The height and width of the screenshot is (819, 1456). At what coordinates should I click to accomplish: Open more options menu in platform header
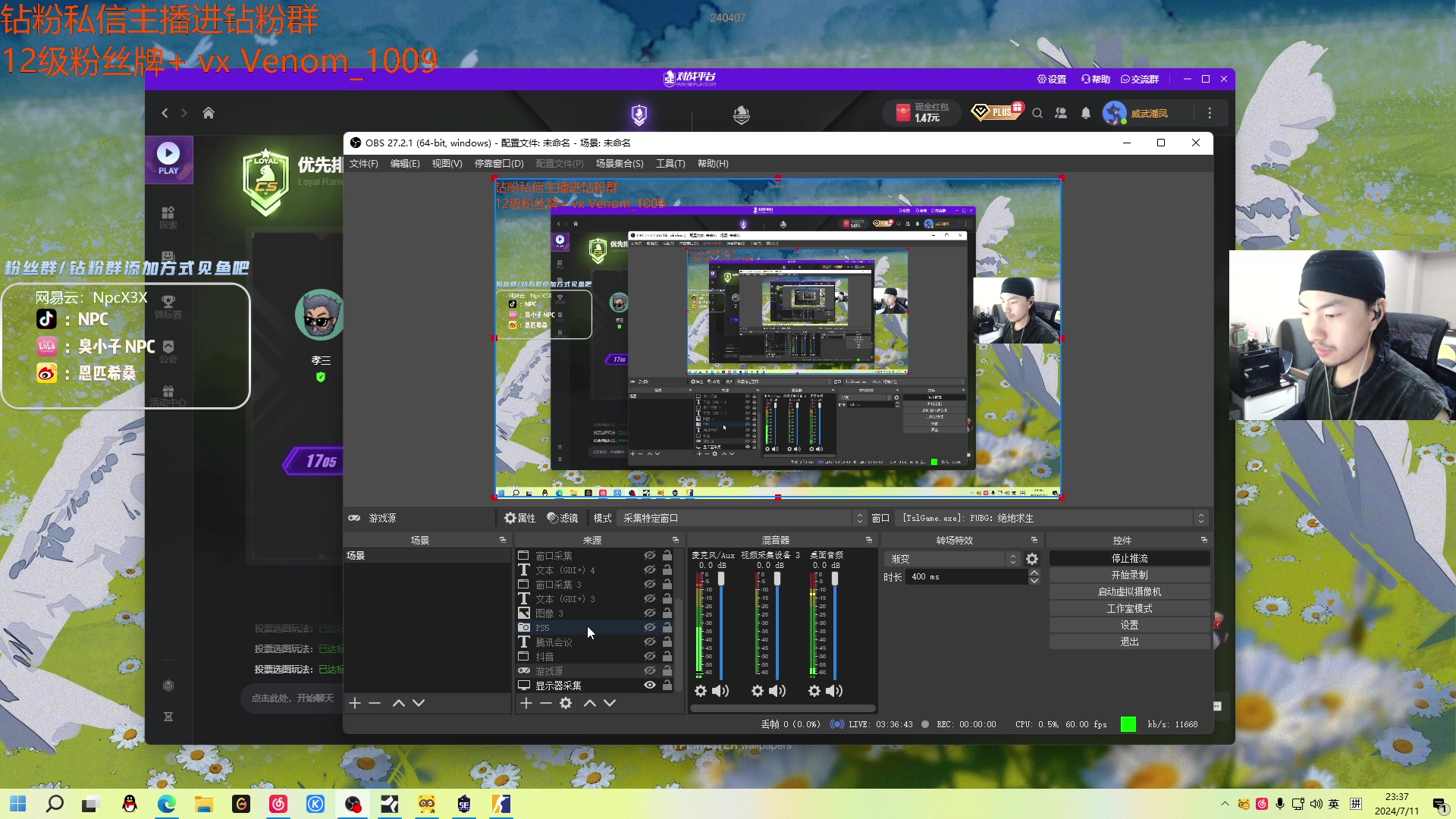pos(1210,113)
